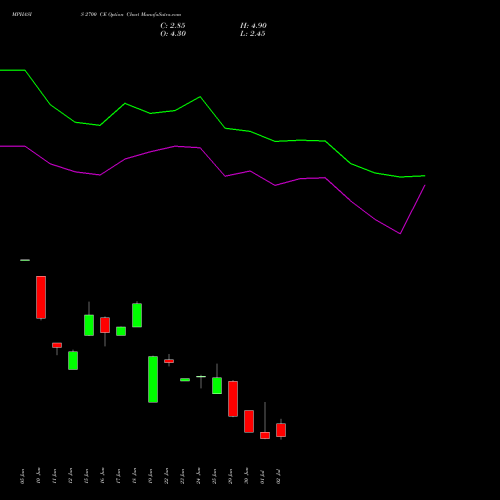This screenshot has height=500, width=500.
Task: Select the 02 Jul date axis label
Action: pos(278,477)
